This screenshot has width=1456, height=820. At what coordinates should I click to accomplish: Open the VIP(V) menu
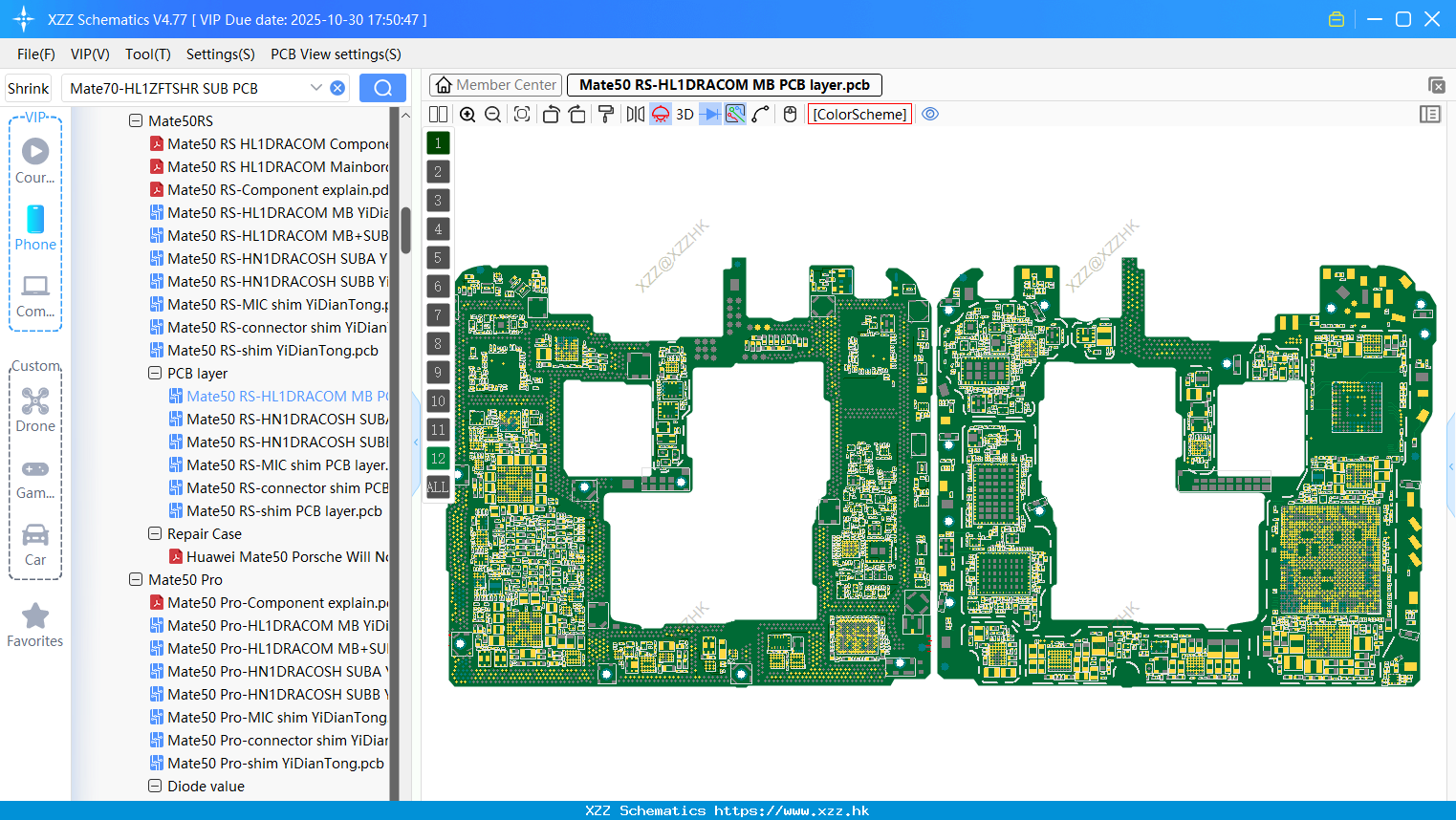(90, 54)
